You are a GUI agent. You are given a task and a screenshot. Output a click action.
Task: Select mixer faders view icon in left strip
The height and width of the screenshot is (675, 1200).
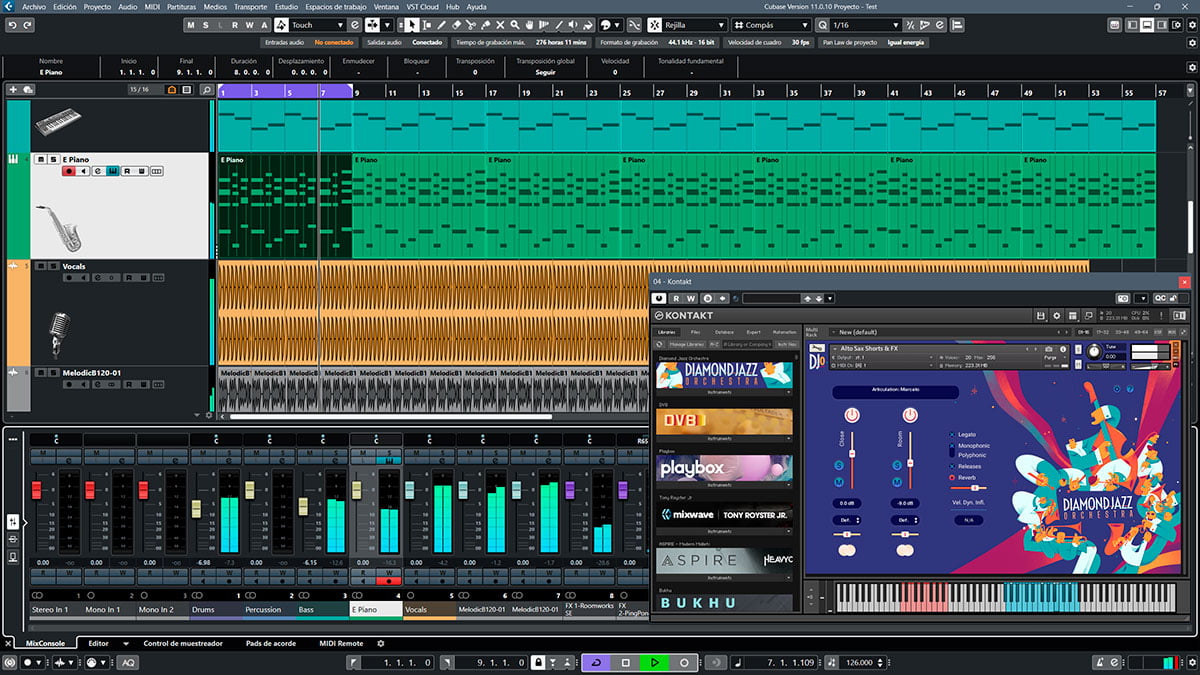(13, 521)
